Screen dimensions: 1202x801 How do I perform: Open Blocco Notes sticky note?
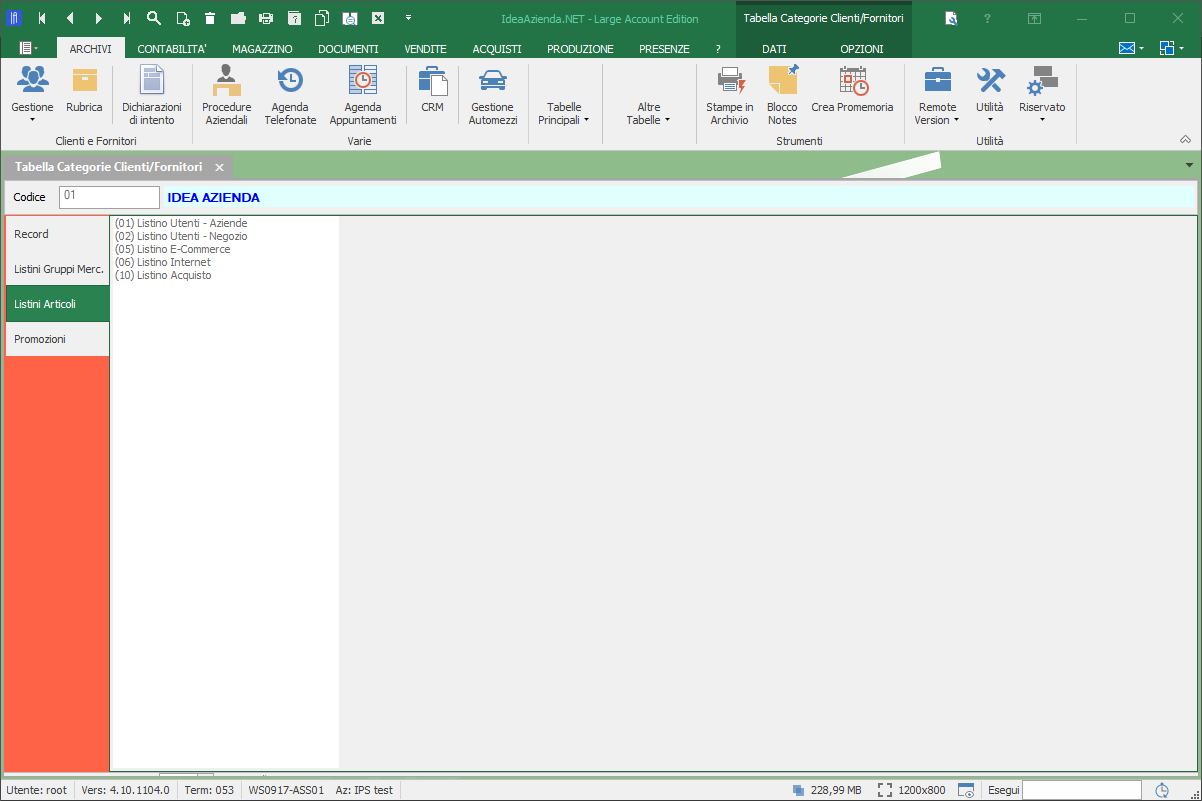tap(782, 96)
